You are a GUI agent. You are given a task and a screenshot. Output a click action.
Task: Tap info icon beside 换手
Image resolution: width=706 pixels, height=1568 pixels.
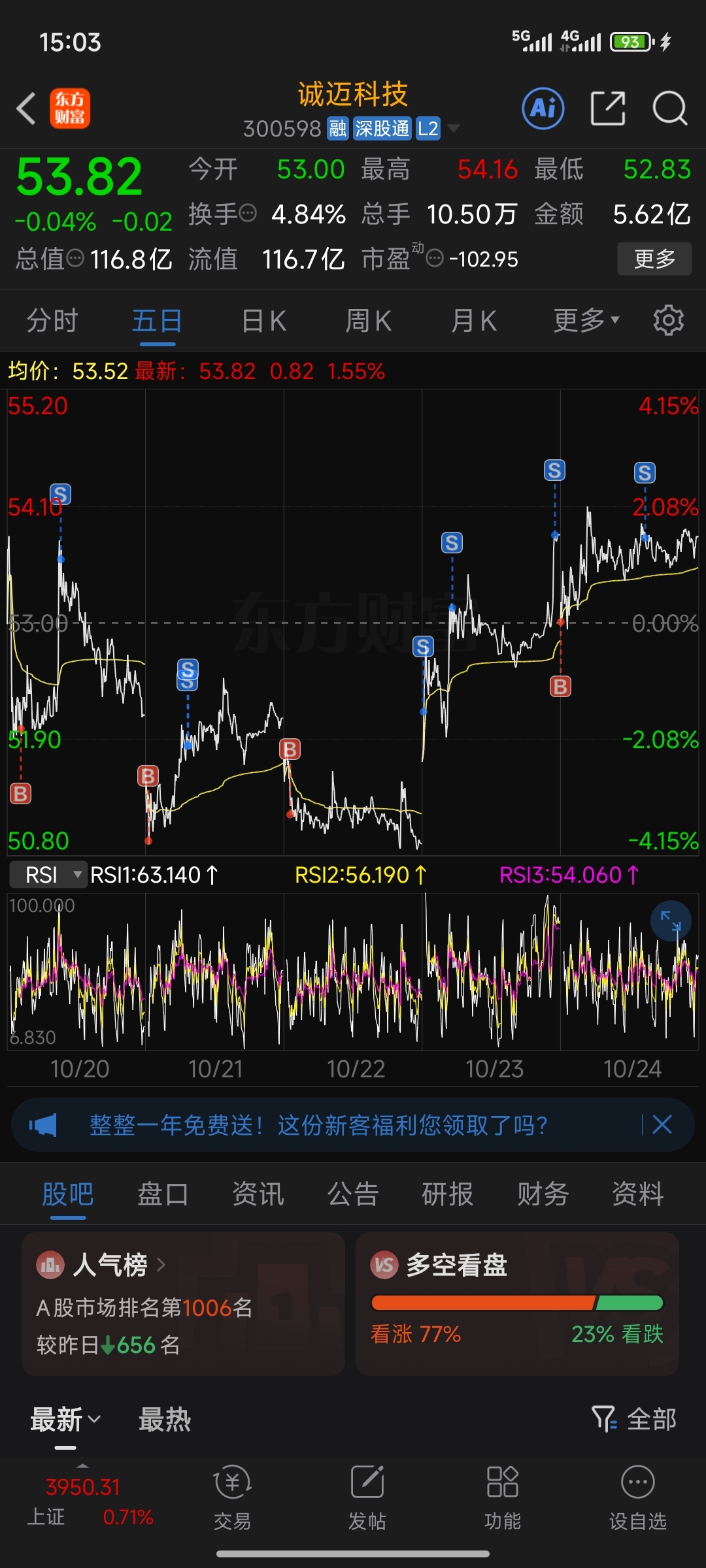(x=248, y=213)
